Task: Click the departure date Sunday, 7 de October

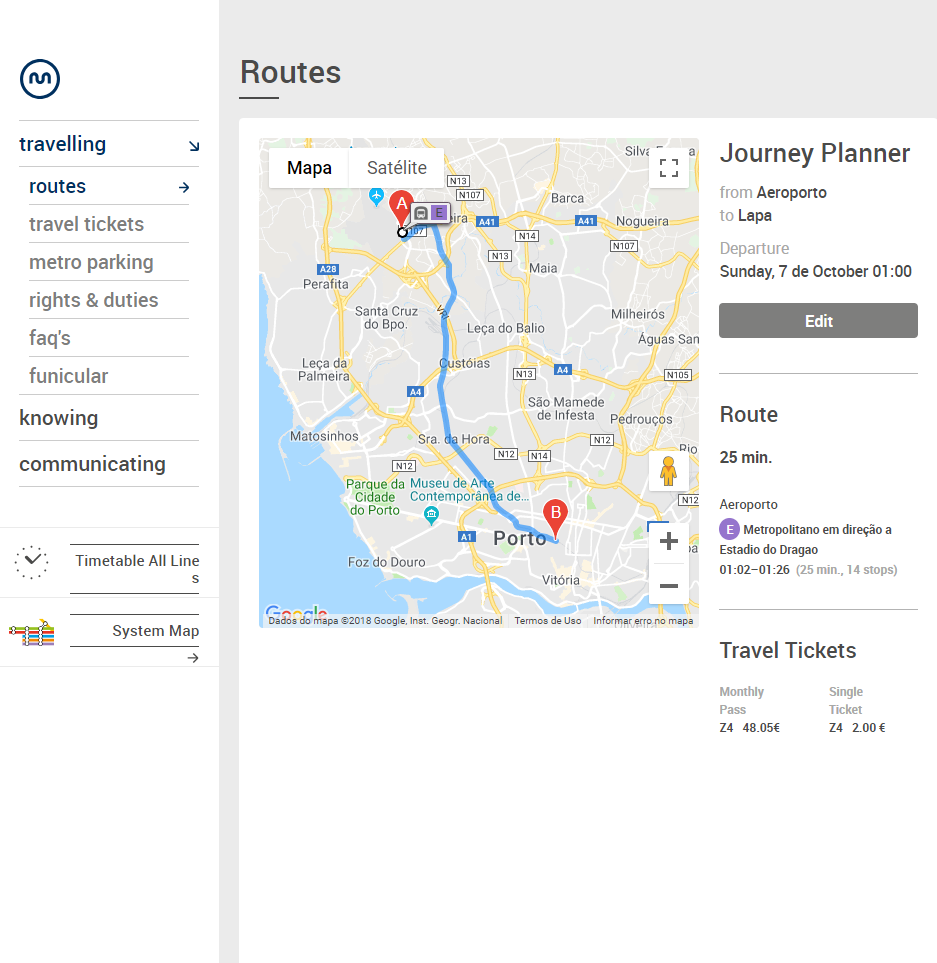Action: pyautogui.click(x=815, y=271)
